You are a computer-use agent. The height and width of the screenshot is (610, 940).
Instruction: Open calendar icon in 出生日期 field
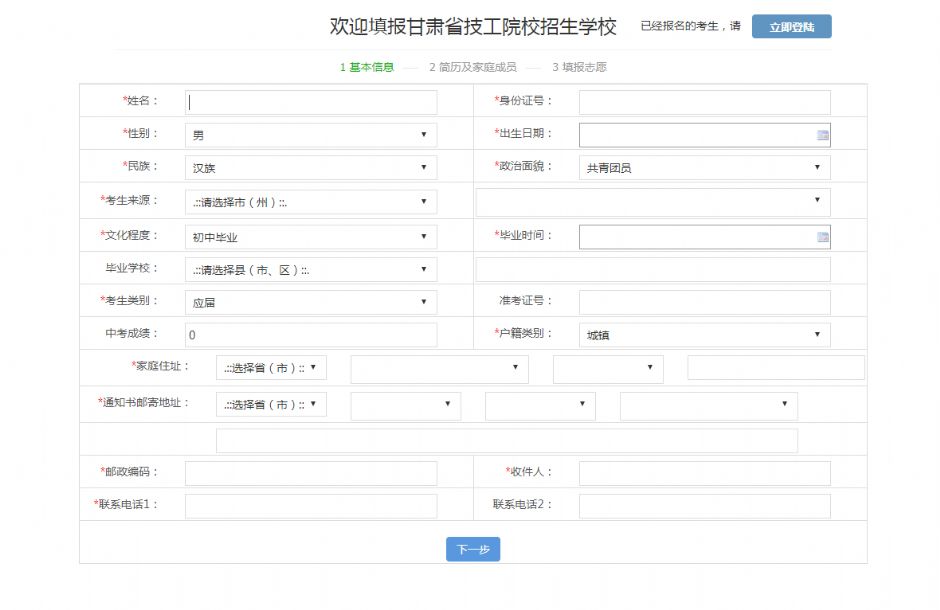(x=822, y=135)
